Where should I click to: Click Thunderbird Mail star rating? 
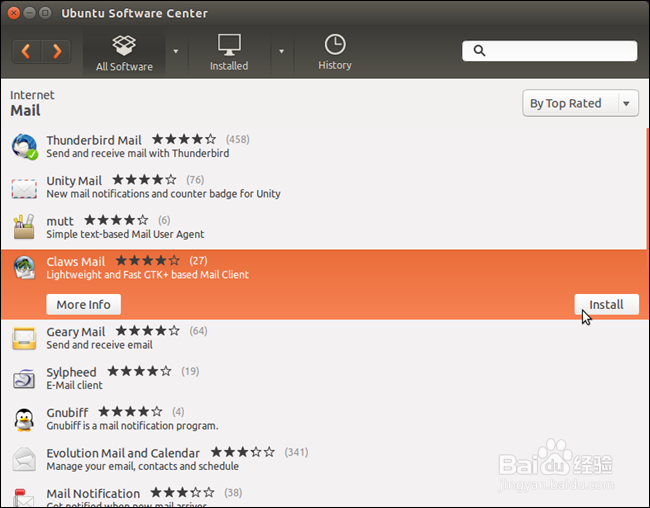[184, 139]
